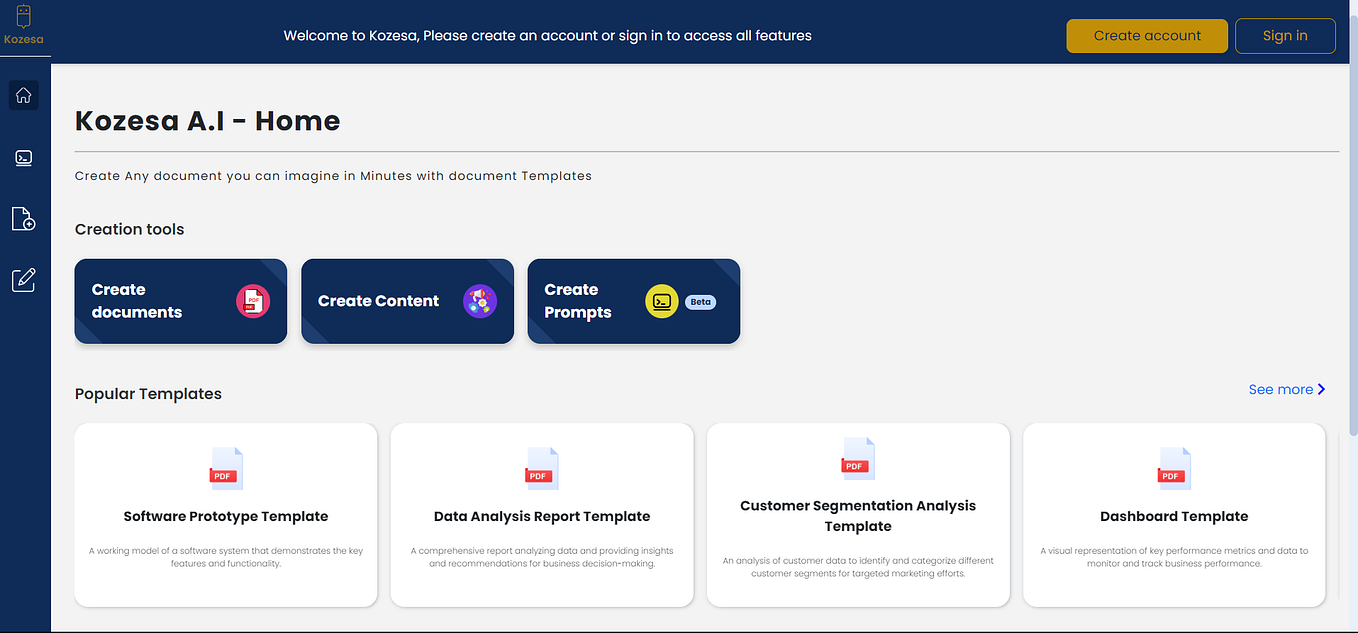Open the create-document icon in the sidebar
Image resolution: width=1358 pixels, height=633 pixels.
tap(23, 219)
